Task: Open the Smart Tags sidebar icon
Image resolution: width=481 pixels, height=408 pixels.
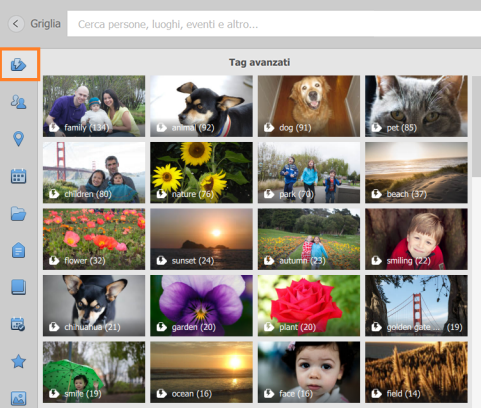Action: (x=19, y=64)
